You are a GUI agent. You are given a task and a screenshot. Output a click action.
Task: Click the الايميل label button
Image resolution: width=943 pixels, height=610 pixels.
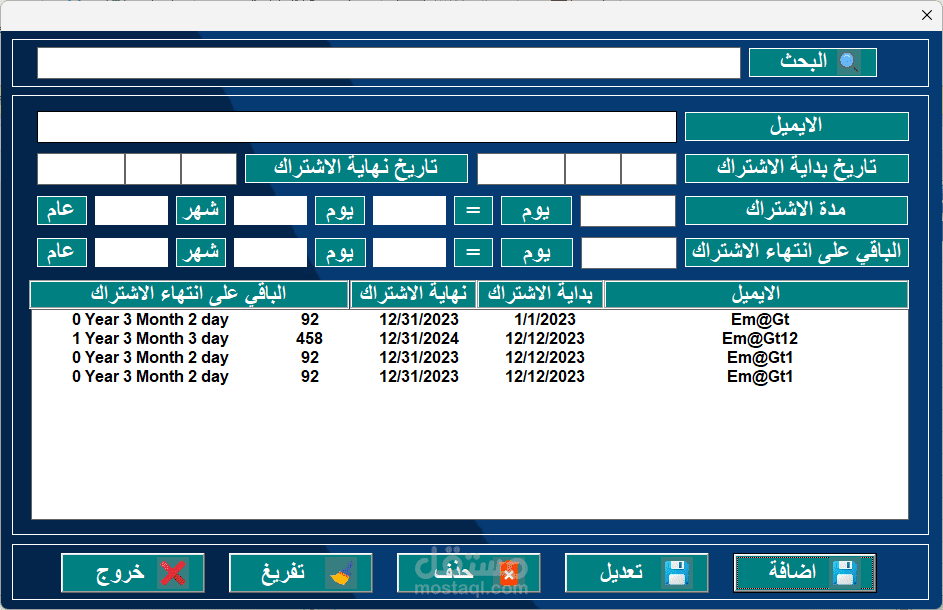796,126
